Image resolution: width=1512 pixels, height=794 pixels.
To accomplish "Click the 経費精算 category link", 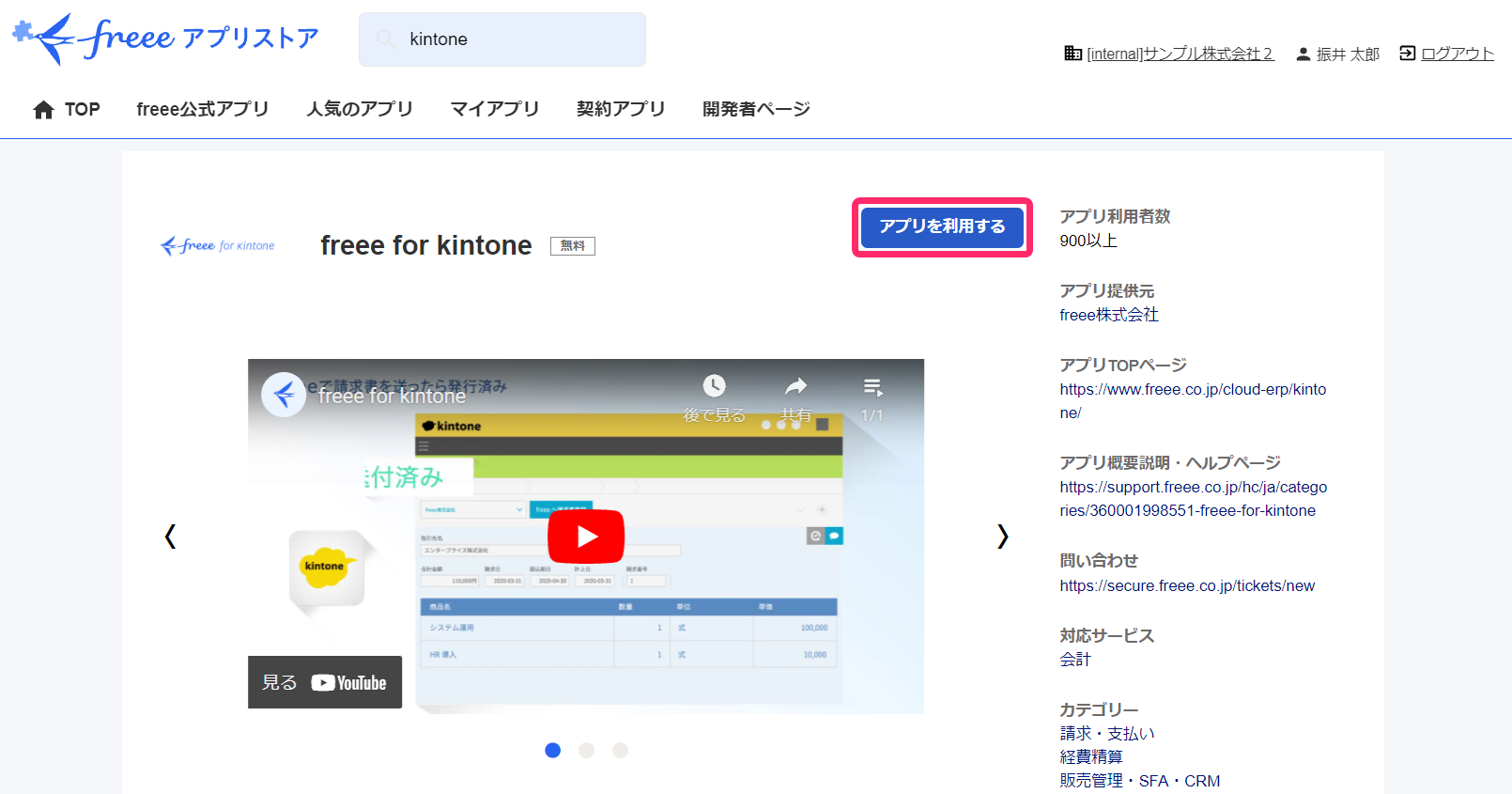I will click(x=1091, y=757).
